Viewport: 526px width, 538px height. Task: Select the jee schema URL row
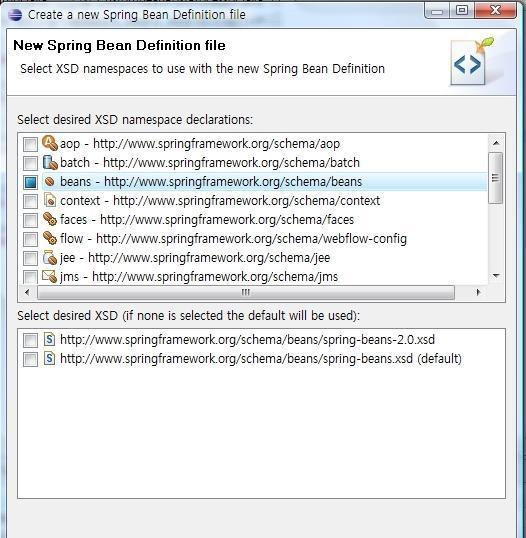(x=195, y=257)
